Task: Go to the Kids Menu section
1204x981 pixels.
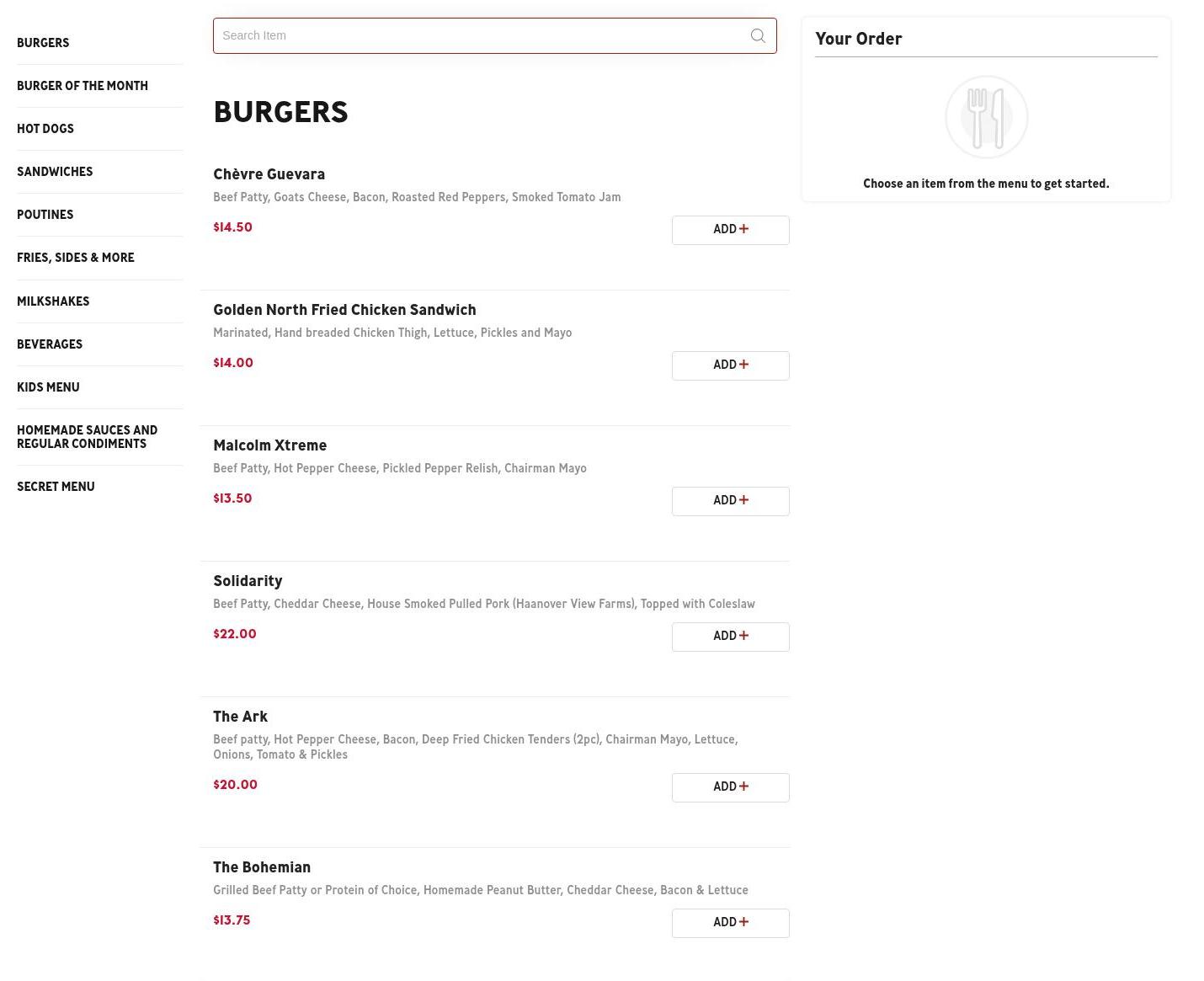Action: [x=48, y=387]
